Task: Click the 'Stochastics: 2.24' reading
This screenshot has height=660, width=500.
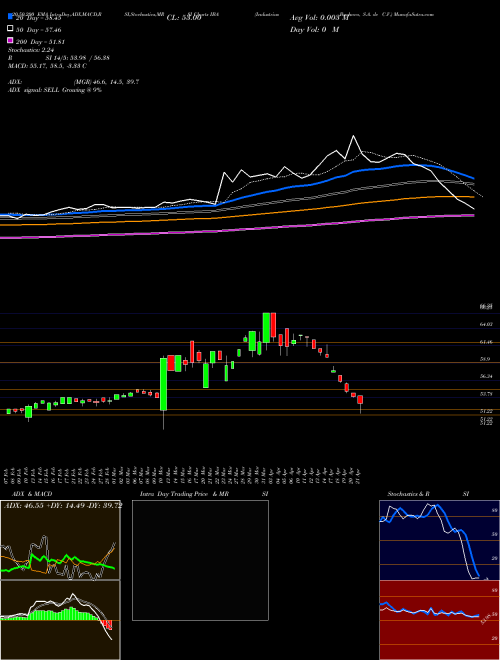Action: [x=31, y=50]
